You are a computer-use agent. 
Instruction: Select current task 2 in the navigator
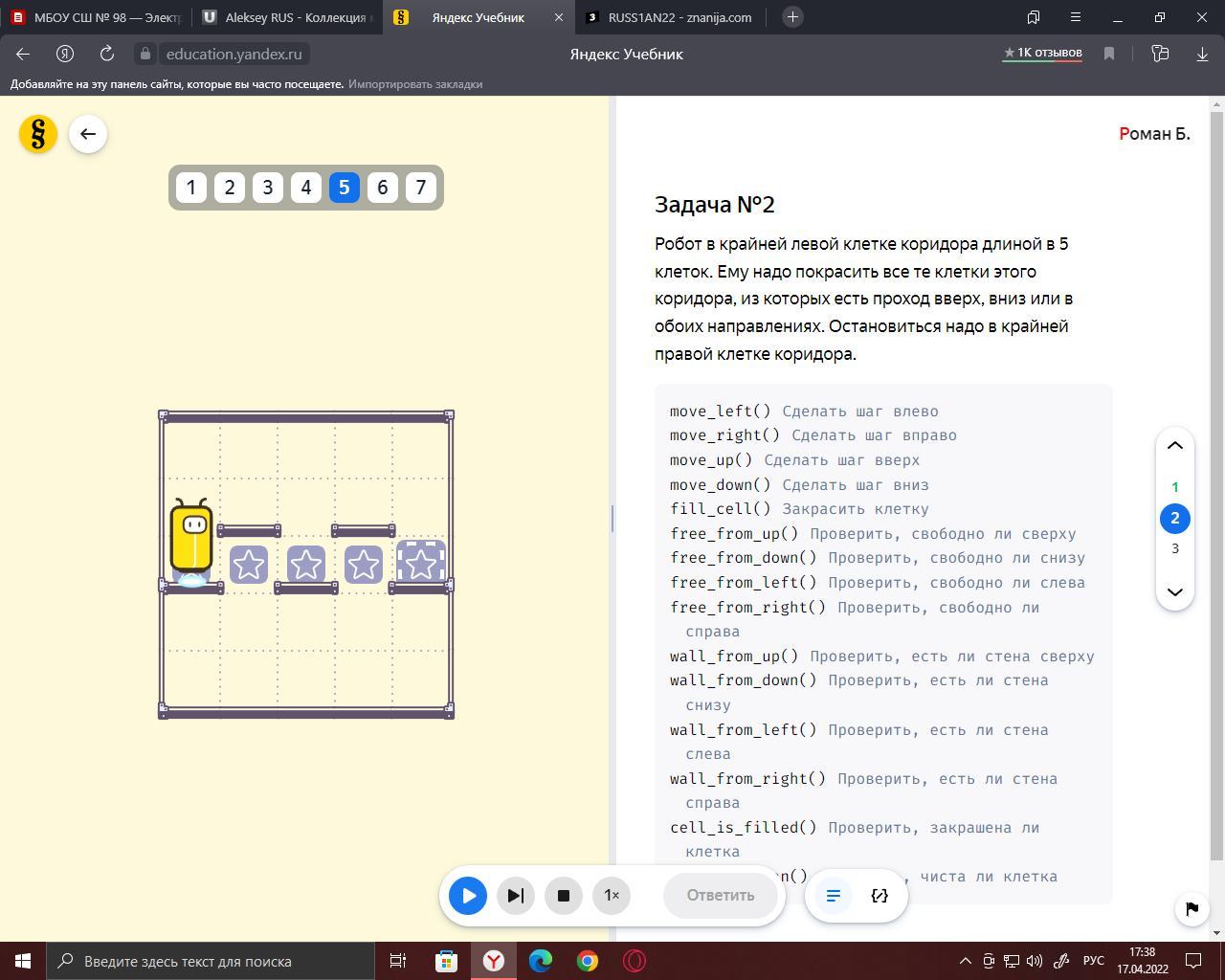pos(1175,519)
